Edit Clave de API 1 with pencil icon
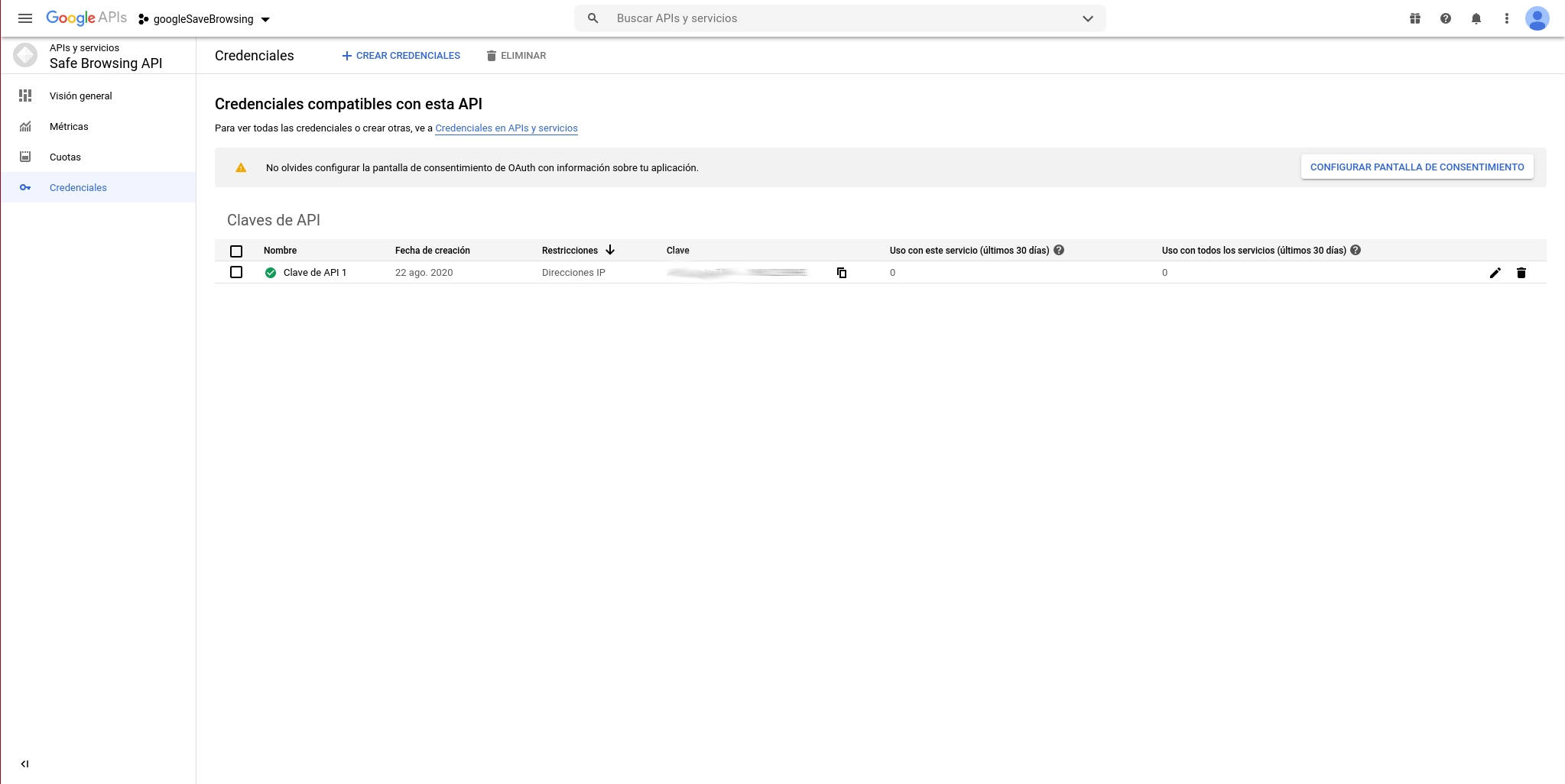 click(1495, 273)
